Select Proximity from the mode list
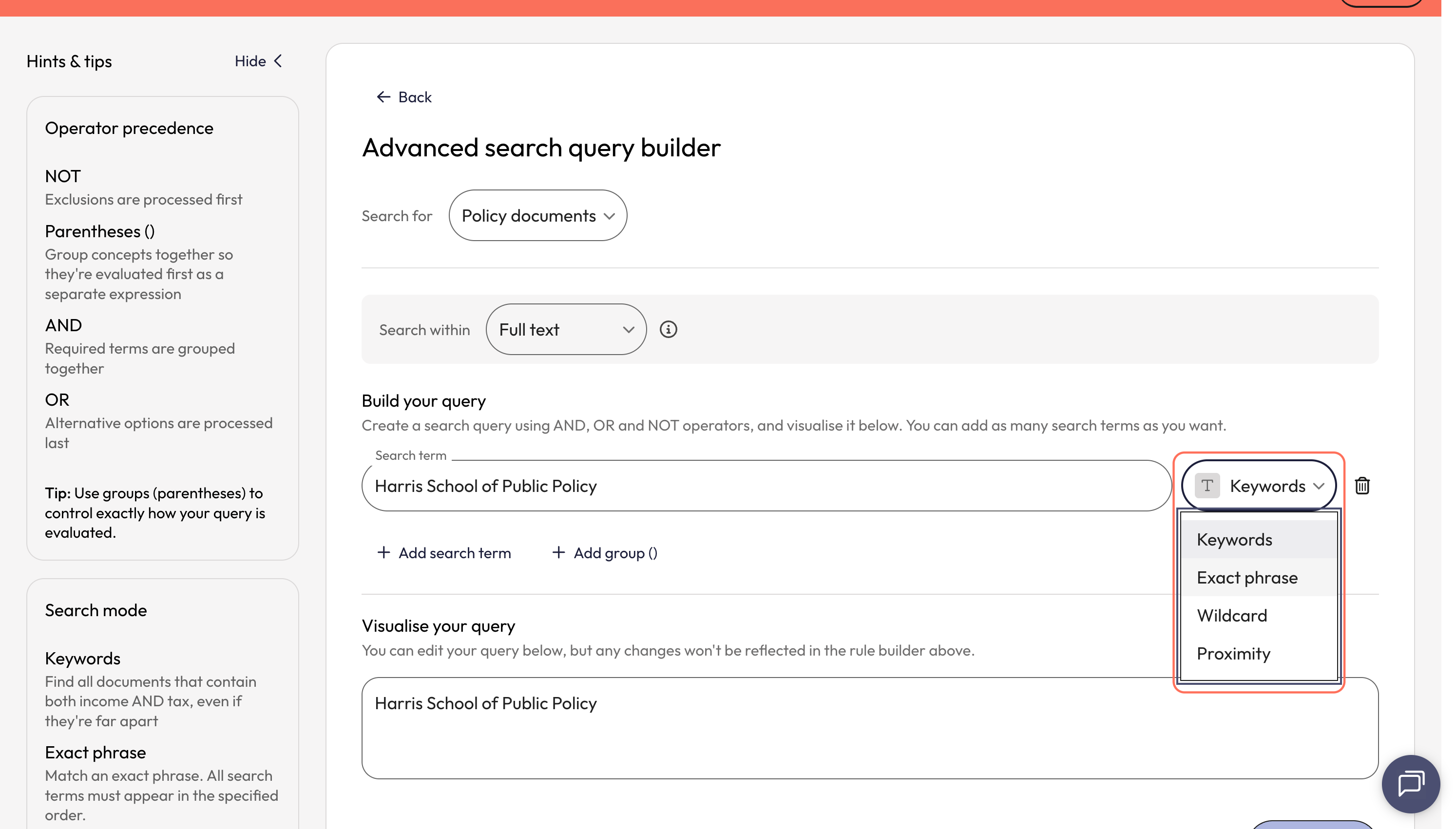Screen dimensions: 1456x829 [x=1259, y=654]
